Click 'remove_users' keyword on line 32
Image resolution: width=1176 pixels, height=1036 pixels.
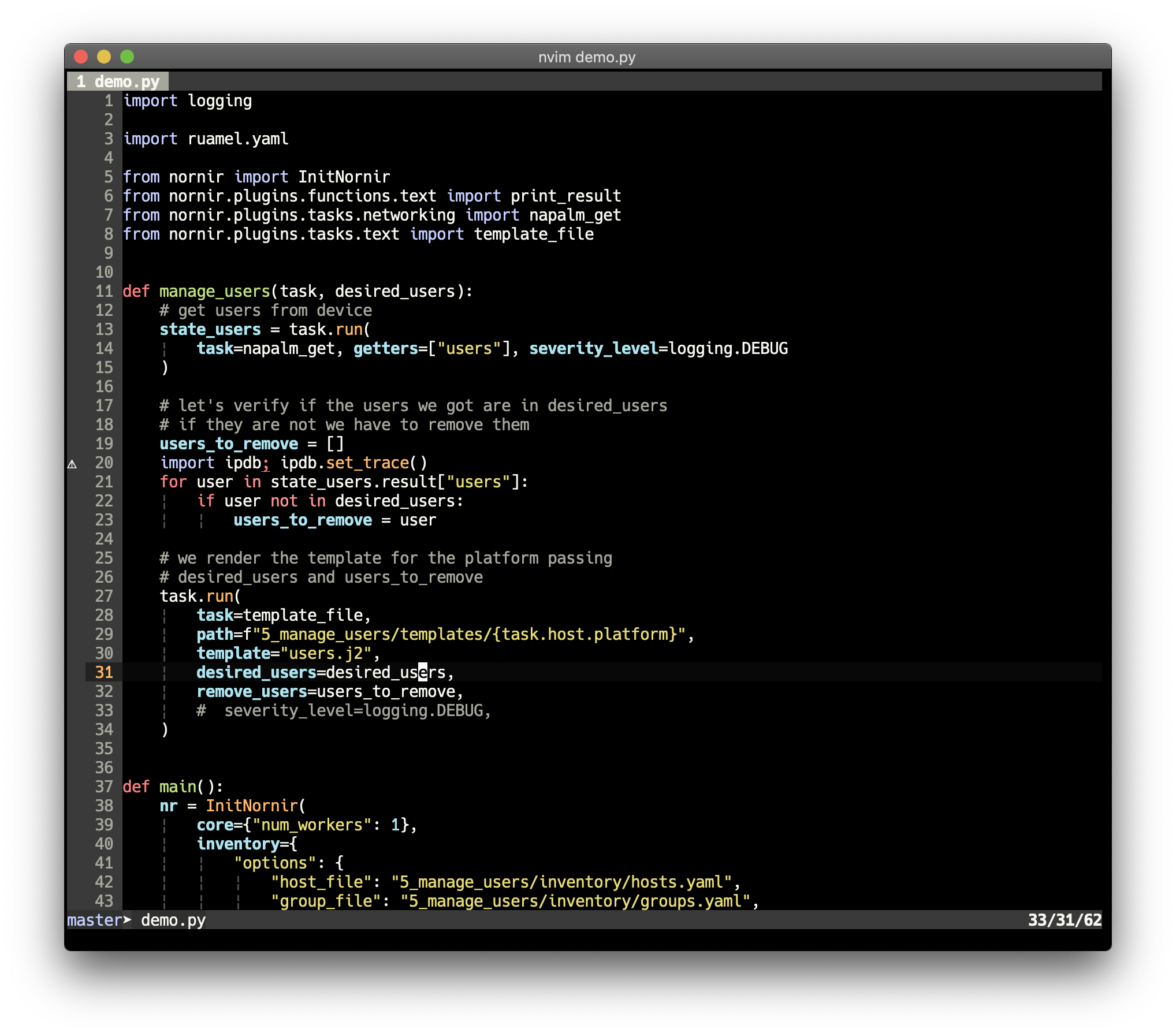coord(252,692)
